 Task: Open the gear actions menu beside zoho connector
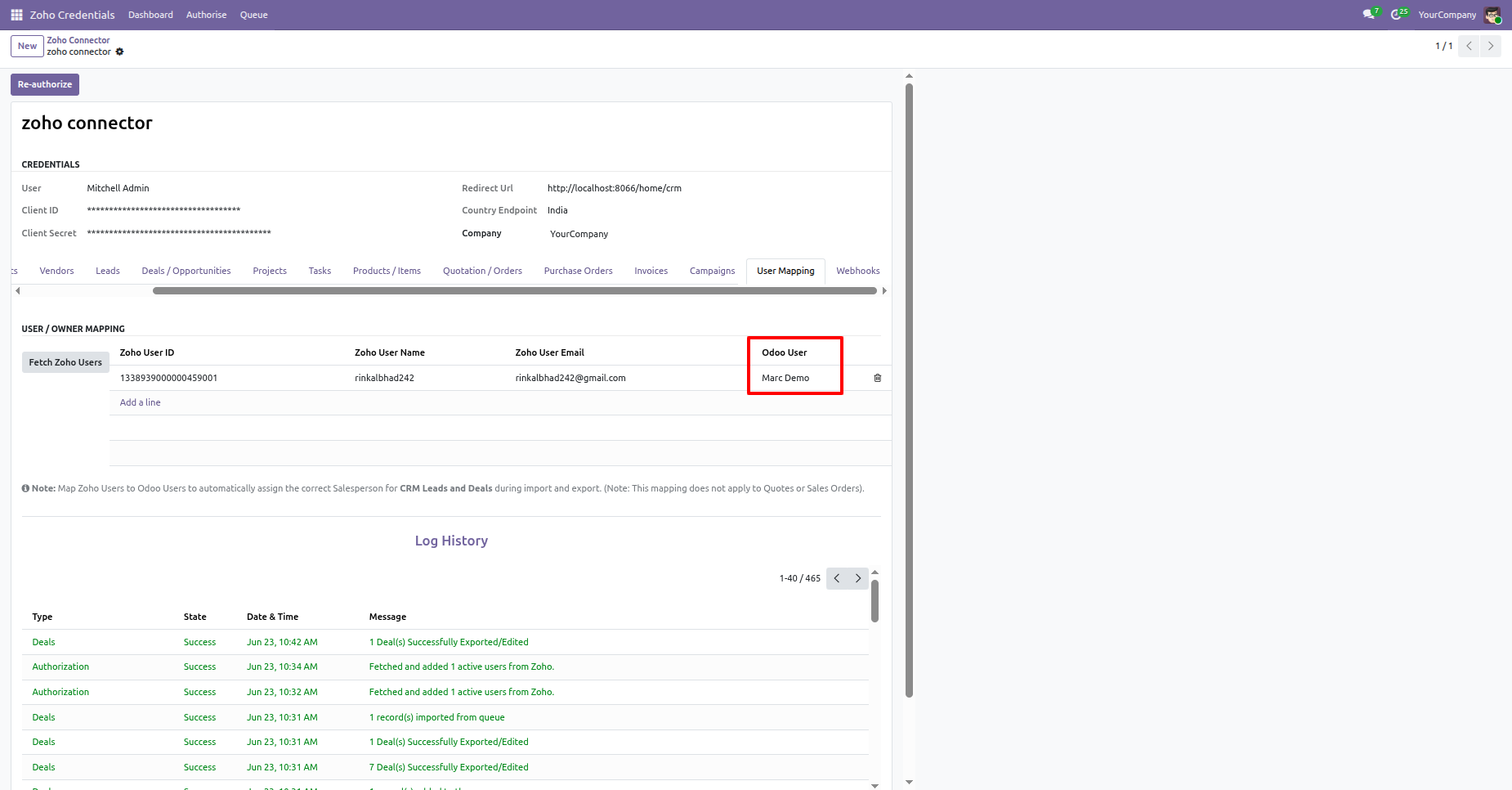click(x=119, y=52)
